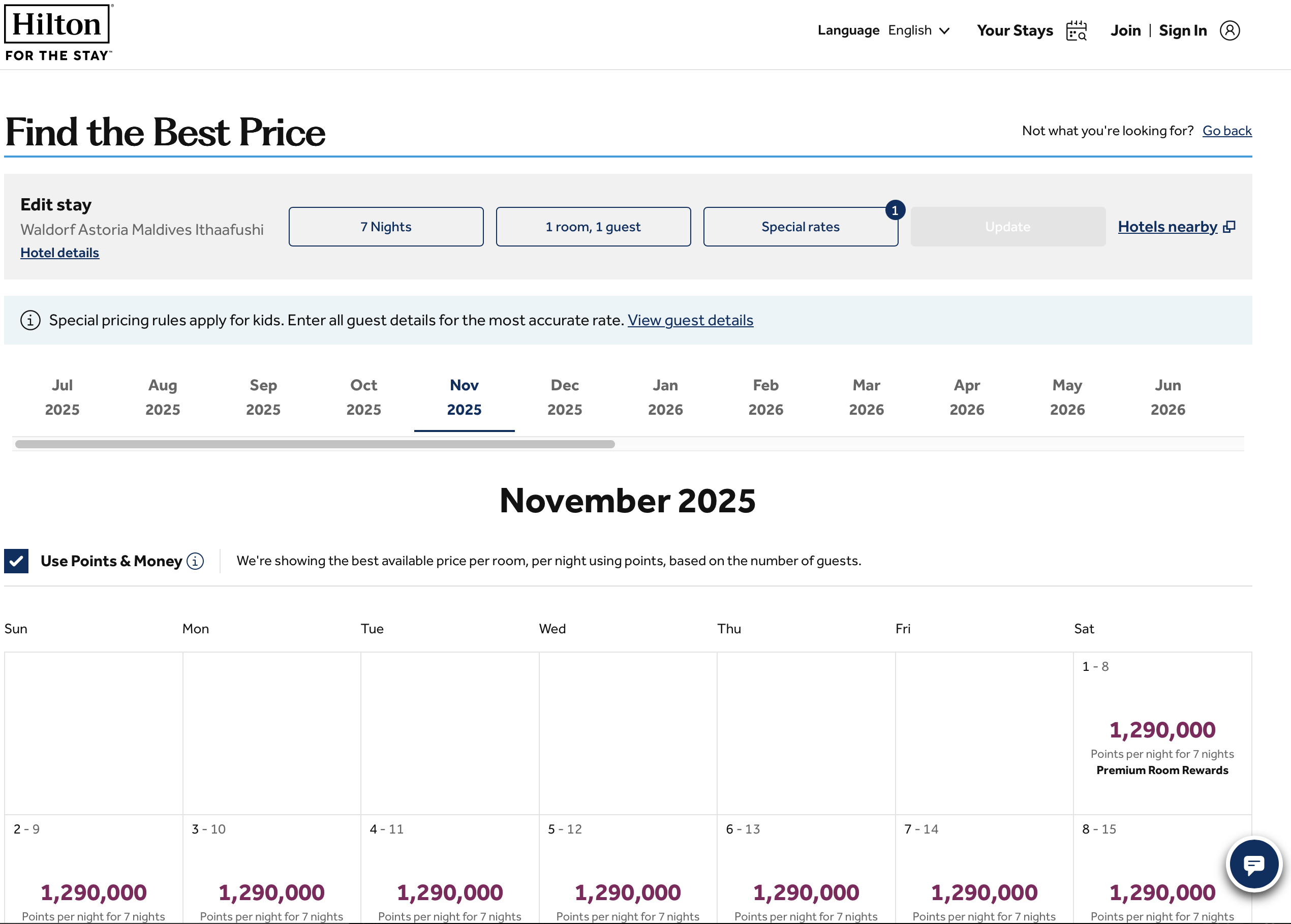Click the Your Stays link
Image resolution: width=1291 pixels, height=924 pixels.
click(1015, 30)
